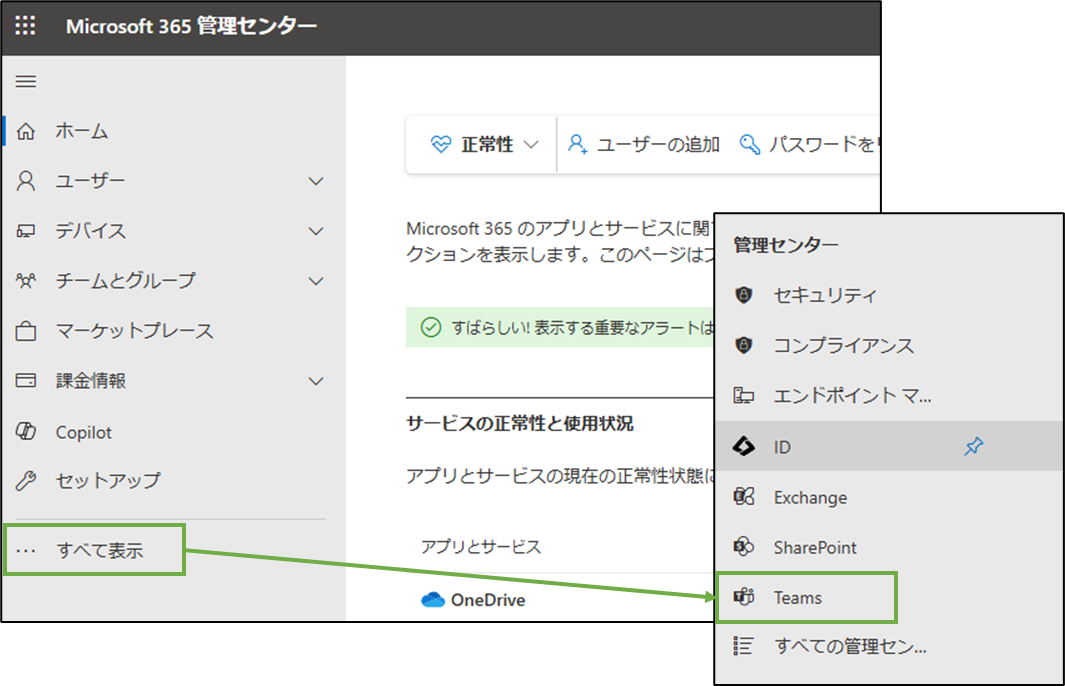Click the health heart icon
The image size is (1065, 686).
[x=441, y=144]
